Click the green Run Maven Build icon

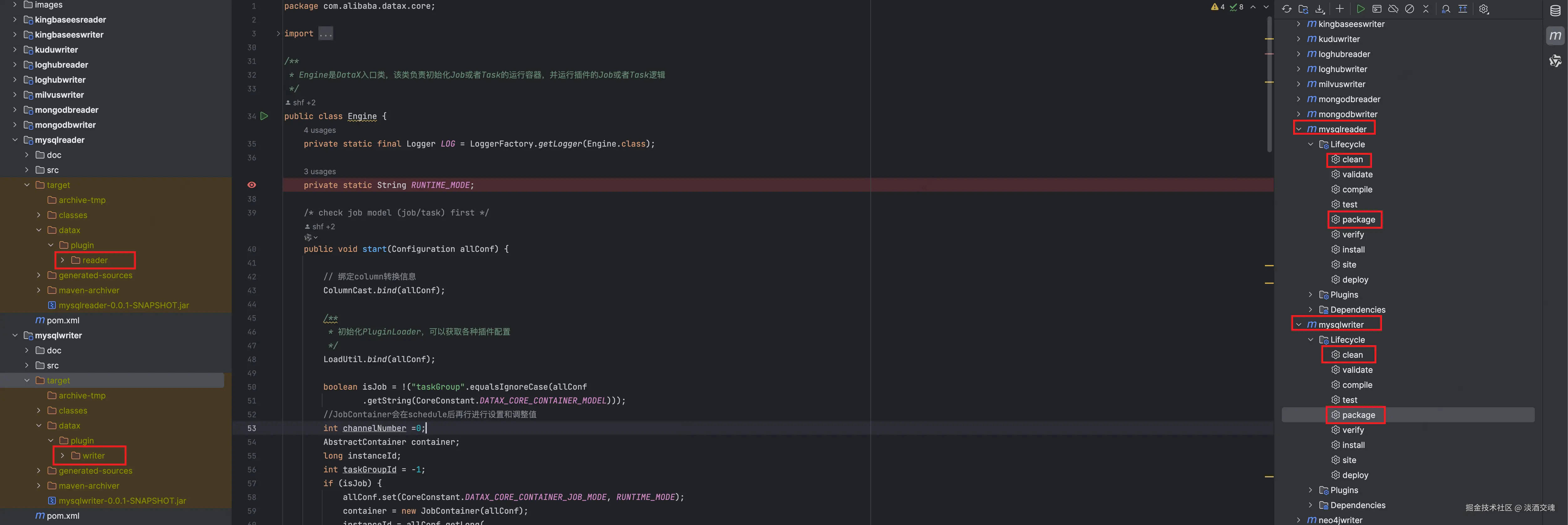1360,8
